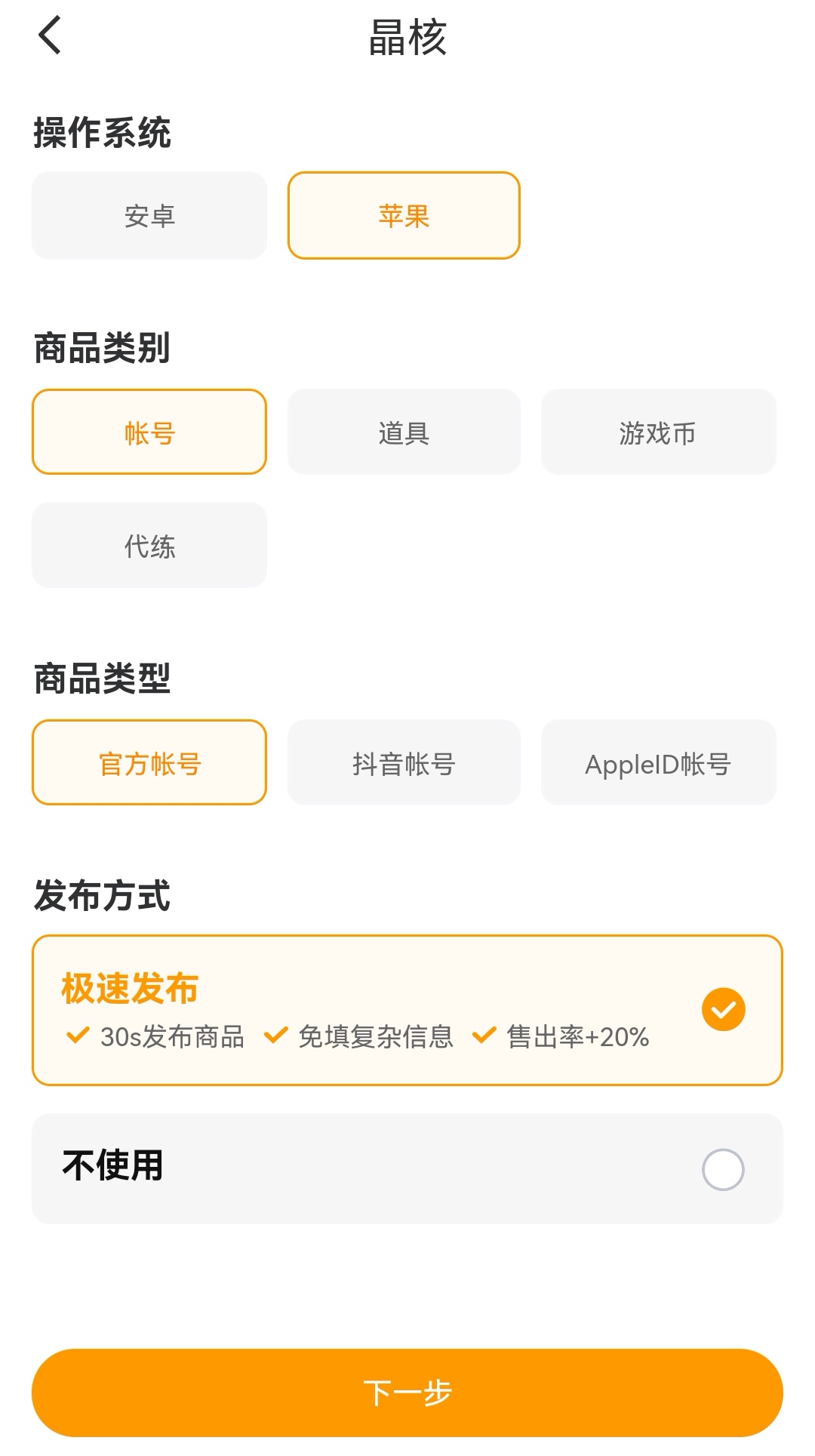Screen dimensions: 815x1456
Task: Tap the 30s发布商品 checkmark icon
Action: click(78, 1036)
